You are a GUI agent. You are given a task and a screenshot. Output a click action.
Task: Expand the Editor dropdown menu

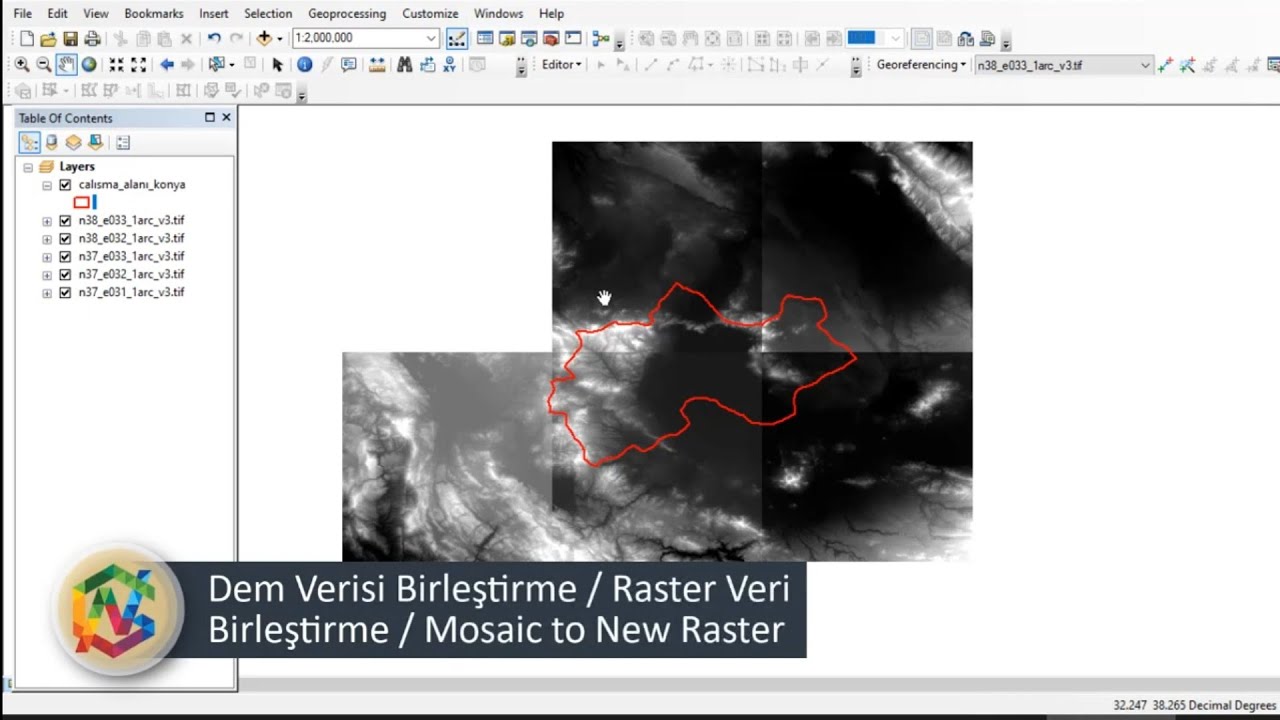coord(562,64)
